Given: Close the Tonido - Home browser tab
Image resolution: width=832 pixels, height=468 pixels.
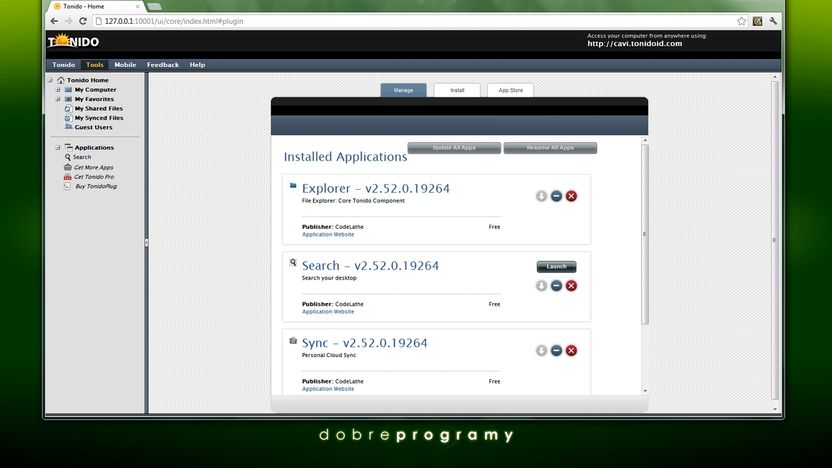Looking at the screenshot, I should [137, 6].
